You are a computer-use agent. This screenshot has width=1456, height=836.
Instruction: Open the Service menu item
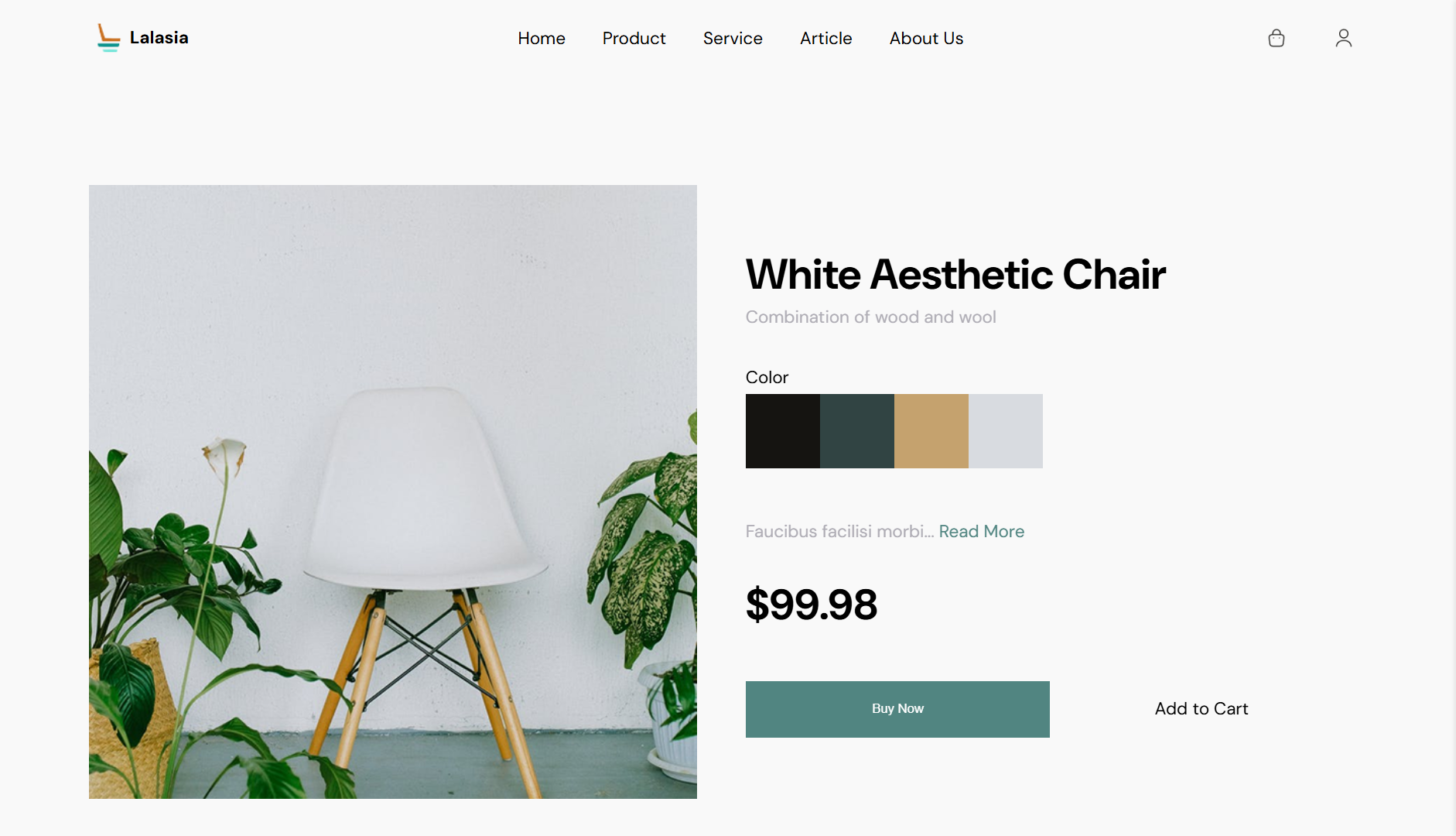[x=733, y=39]
